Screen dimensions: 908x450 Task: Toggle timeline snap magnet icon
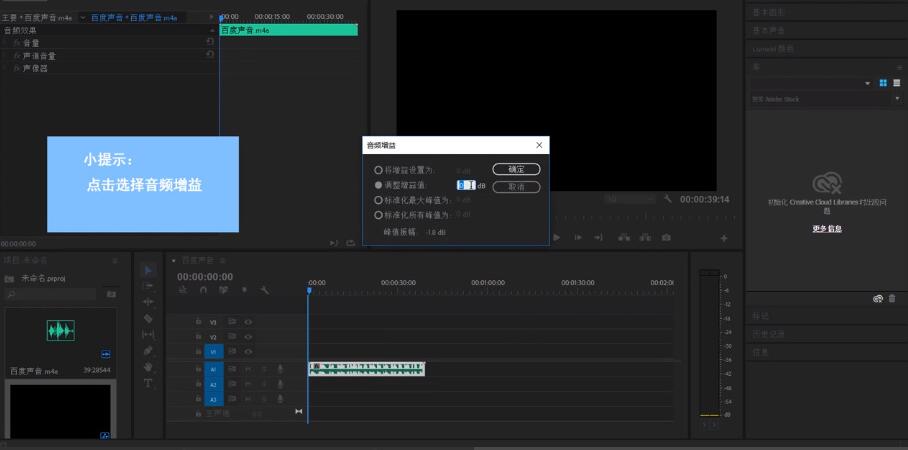click(203, 290)
